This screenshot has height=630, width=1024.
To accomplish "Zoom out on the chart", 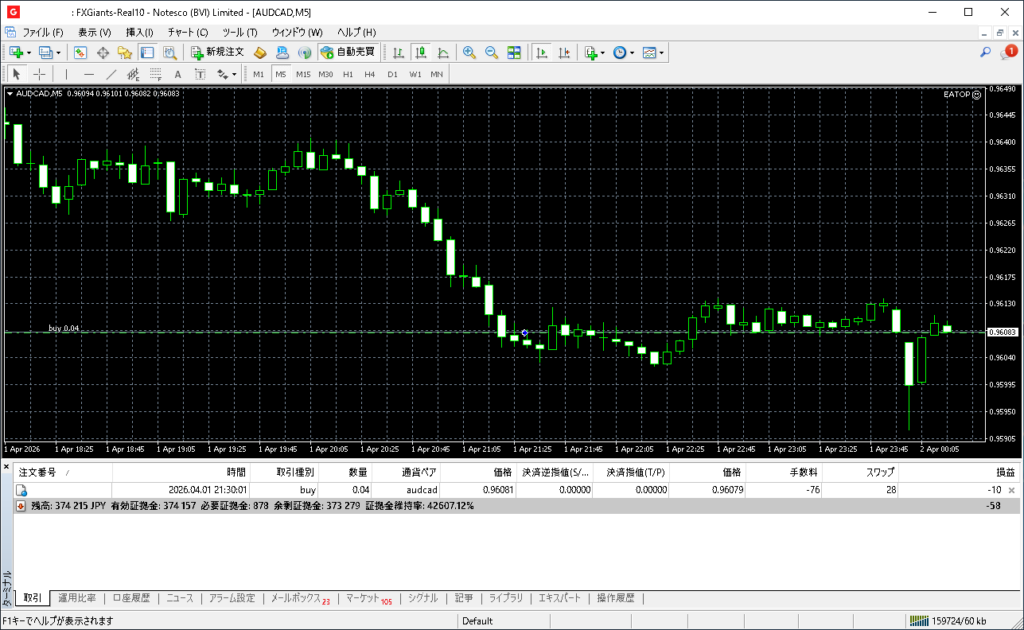I will (x=491, y=52).
